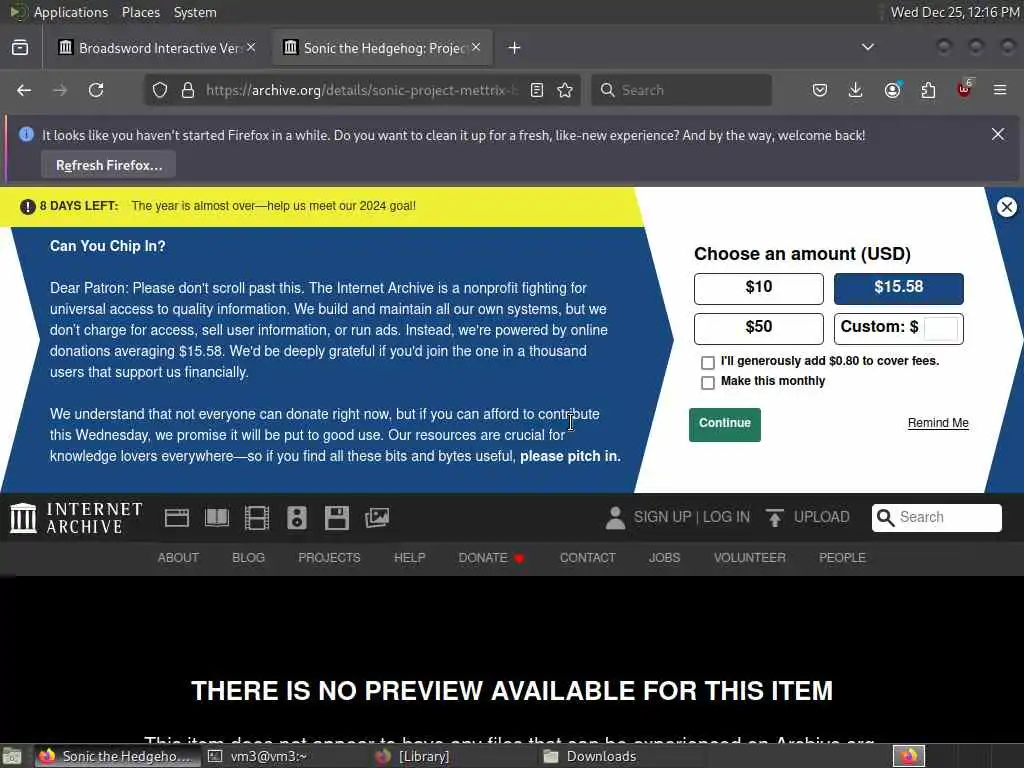This screenshot has height=768, width=1024.
Task: Focus the Internet Archive Search box
Action: 936,518
